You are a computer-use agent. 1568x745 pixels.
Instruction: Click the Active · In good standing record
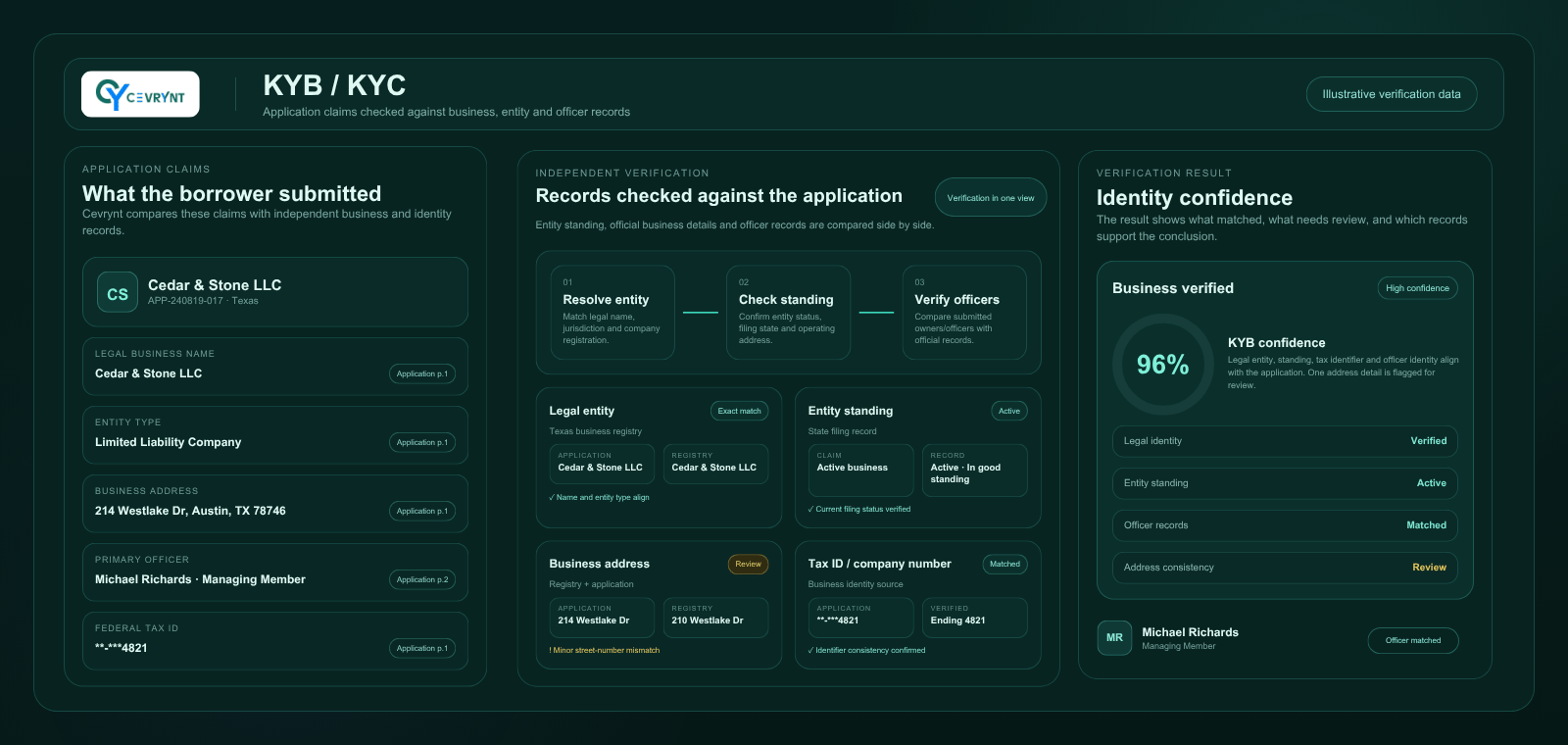click(975, 471)
